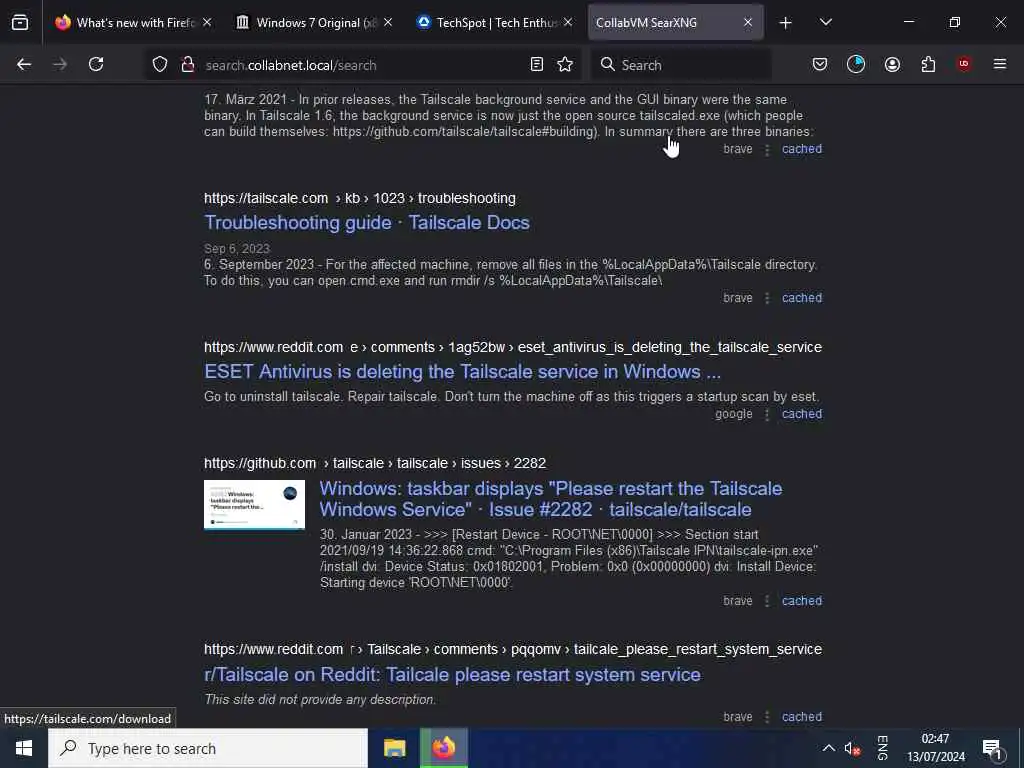
Task: Open uBlock Origin extension icon
Action: 964,64
